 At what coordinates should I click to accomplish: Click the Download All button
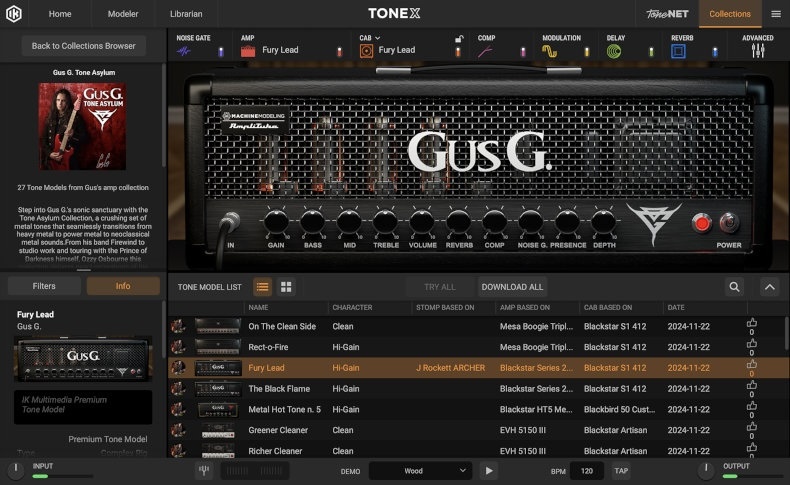512,287
